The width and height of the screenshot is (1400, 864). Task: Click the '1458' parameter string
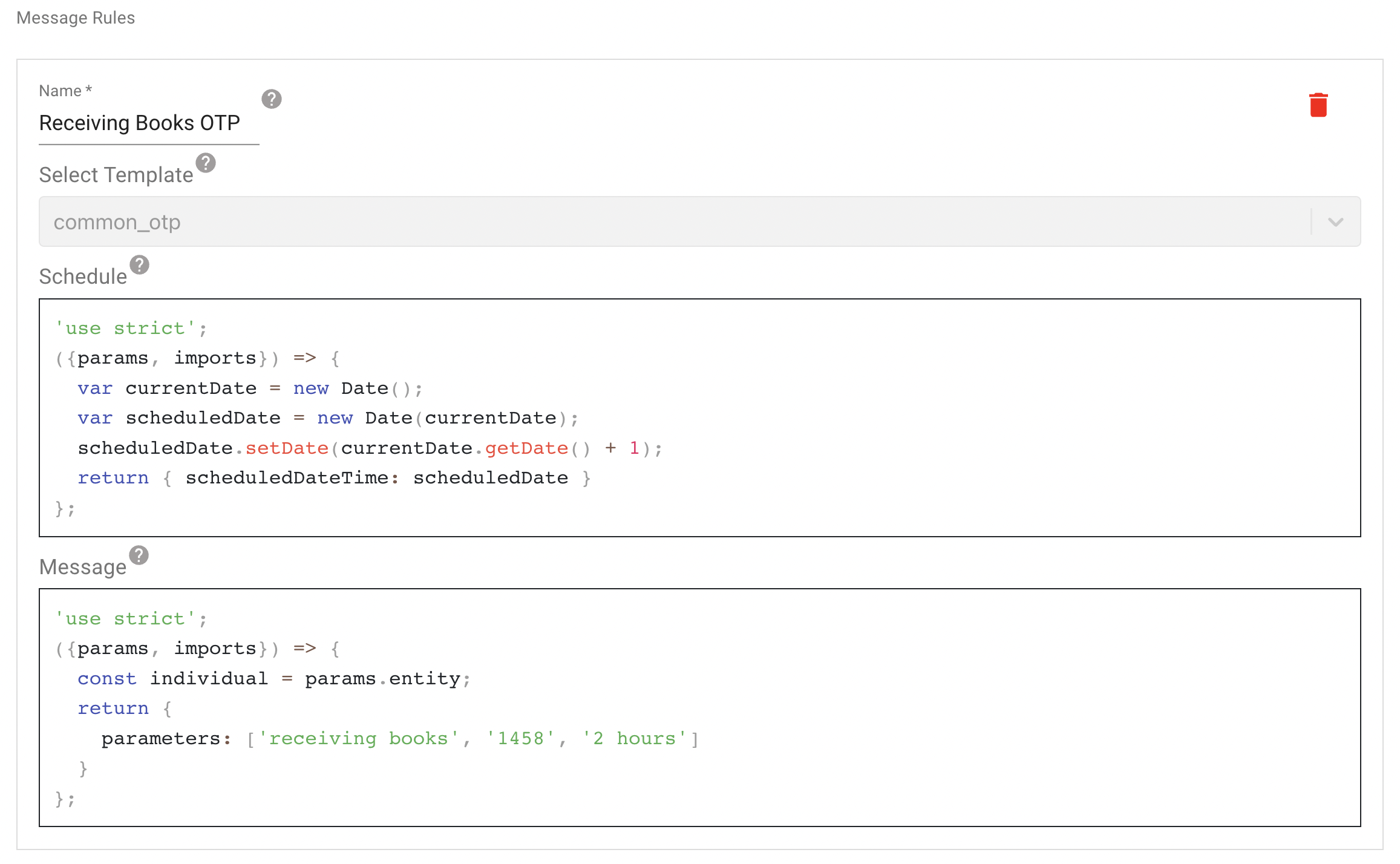pyautogui.click(x=520, y=739)
